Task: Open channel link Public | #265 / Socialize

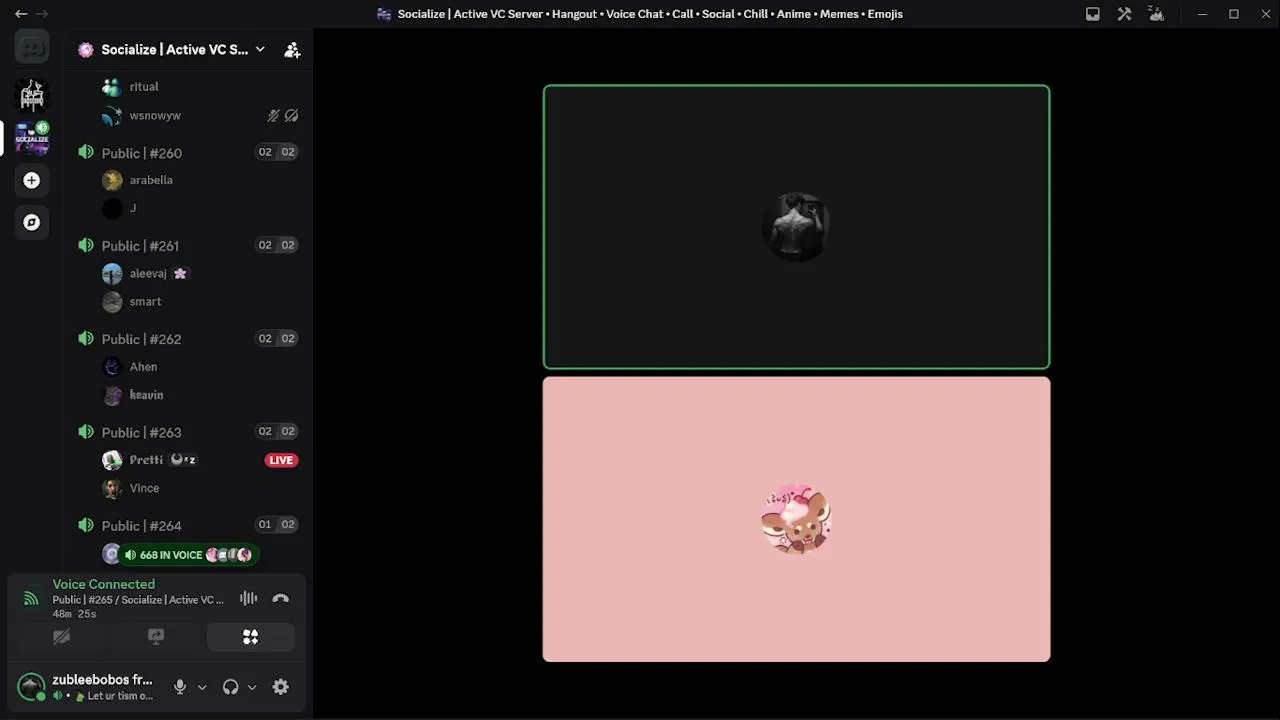Action: click(x=139, y=600)
